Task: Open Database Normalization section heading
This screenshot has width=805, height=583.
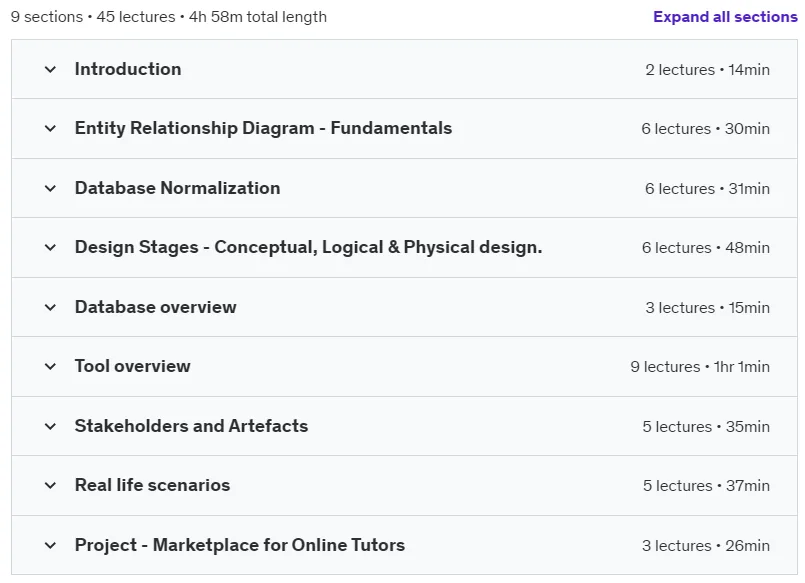Action: point(178,188)
